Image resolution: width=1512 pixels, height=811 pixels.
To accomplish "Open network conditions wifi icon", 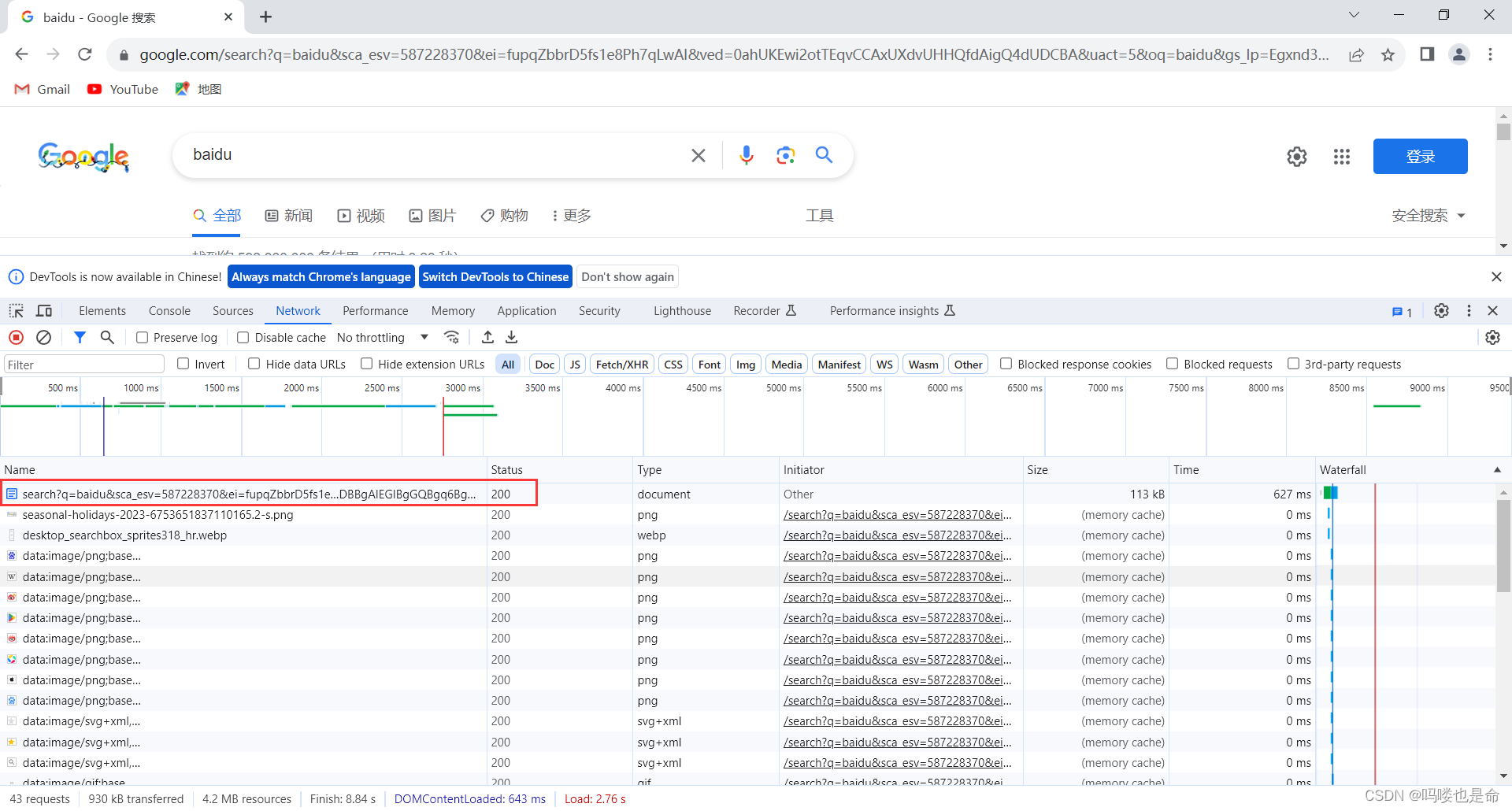I will pyautogui.click(x=452, y=338).
